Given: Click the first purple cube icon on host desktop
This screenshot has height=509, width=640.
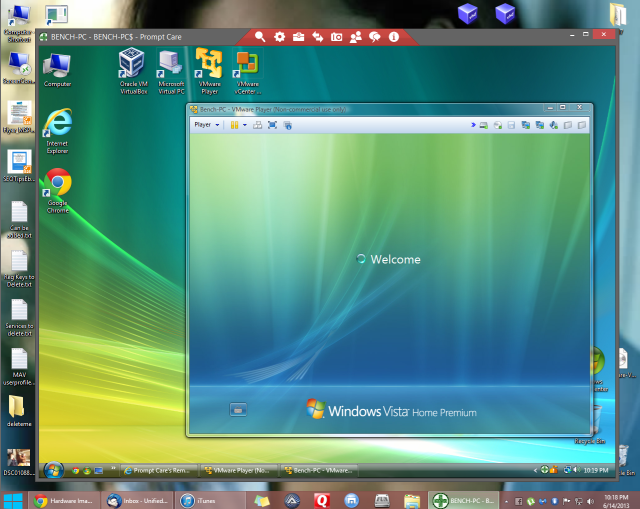Looking at the screenshot, I should click(x=468, y=13).
